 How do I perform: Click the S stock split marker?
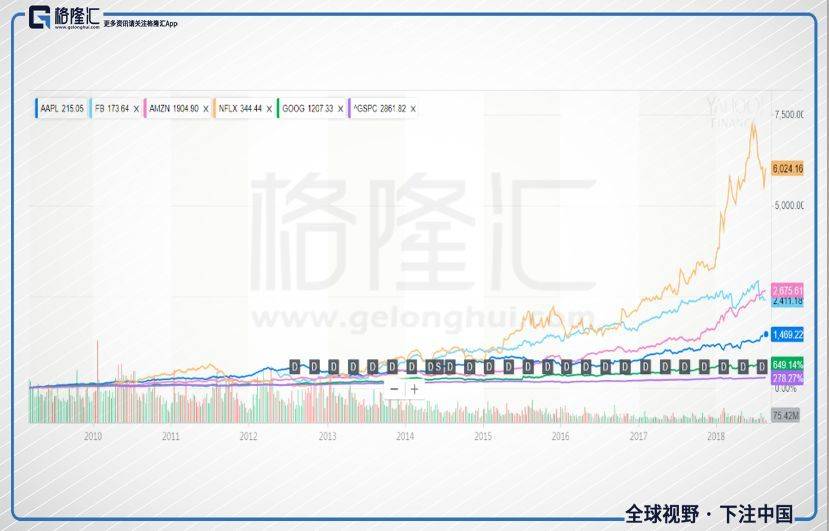(x=438, y=367)
